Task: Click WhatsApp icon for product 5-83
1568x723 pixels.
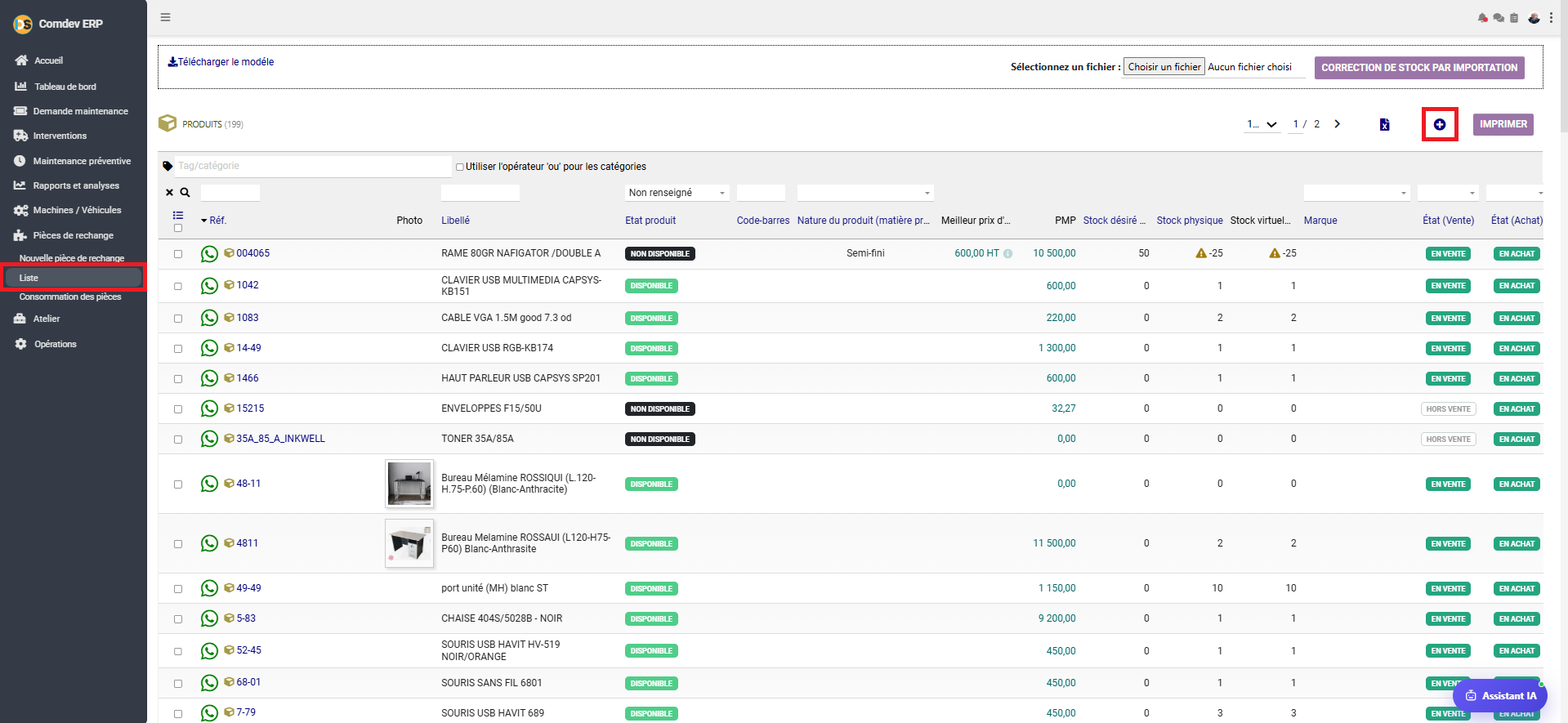Action: tap(209, 618)
